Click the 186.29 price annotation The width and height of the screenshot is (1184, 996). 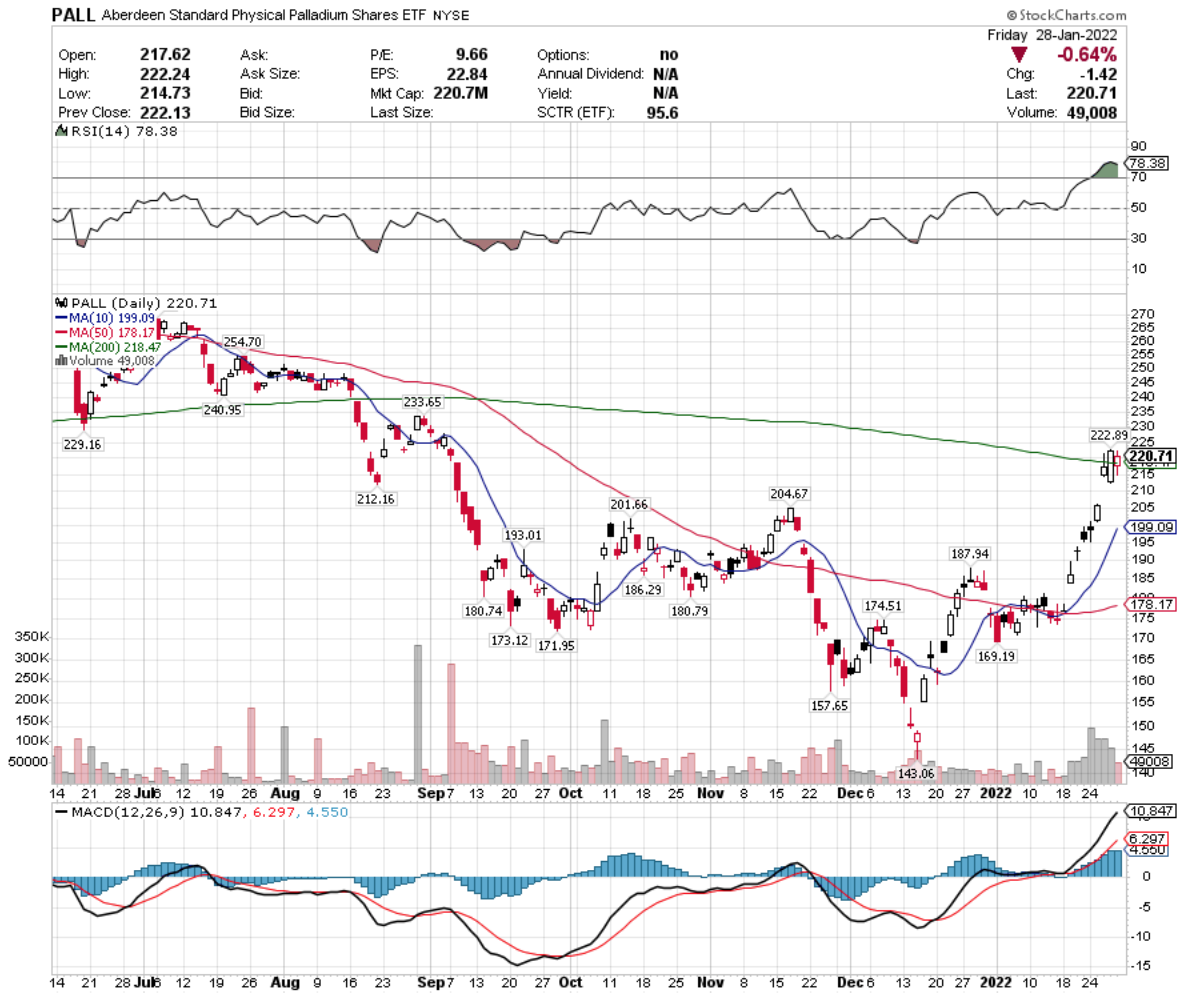[643, 590]
